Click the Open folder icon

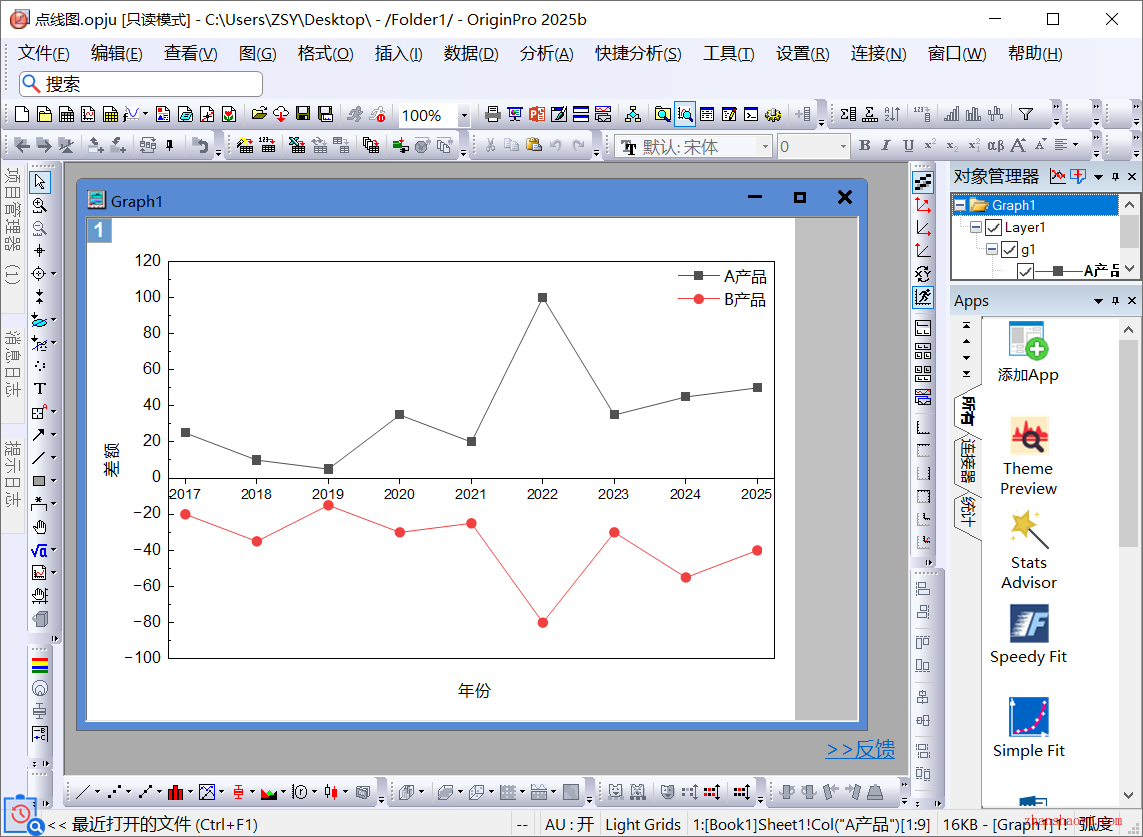click(259, 115)
